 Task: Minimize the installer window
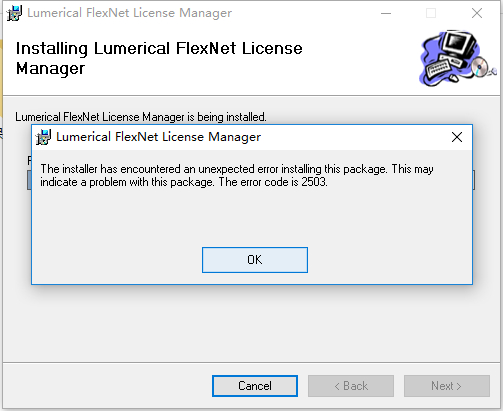pos(386,13)
